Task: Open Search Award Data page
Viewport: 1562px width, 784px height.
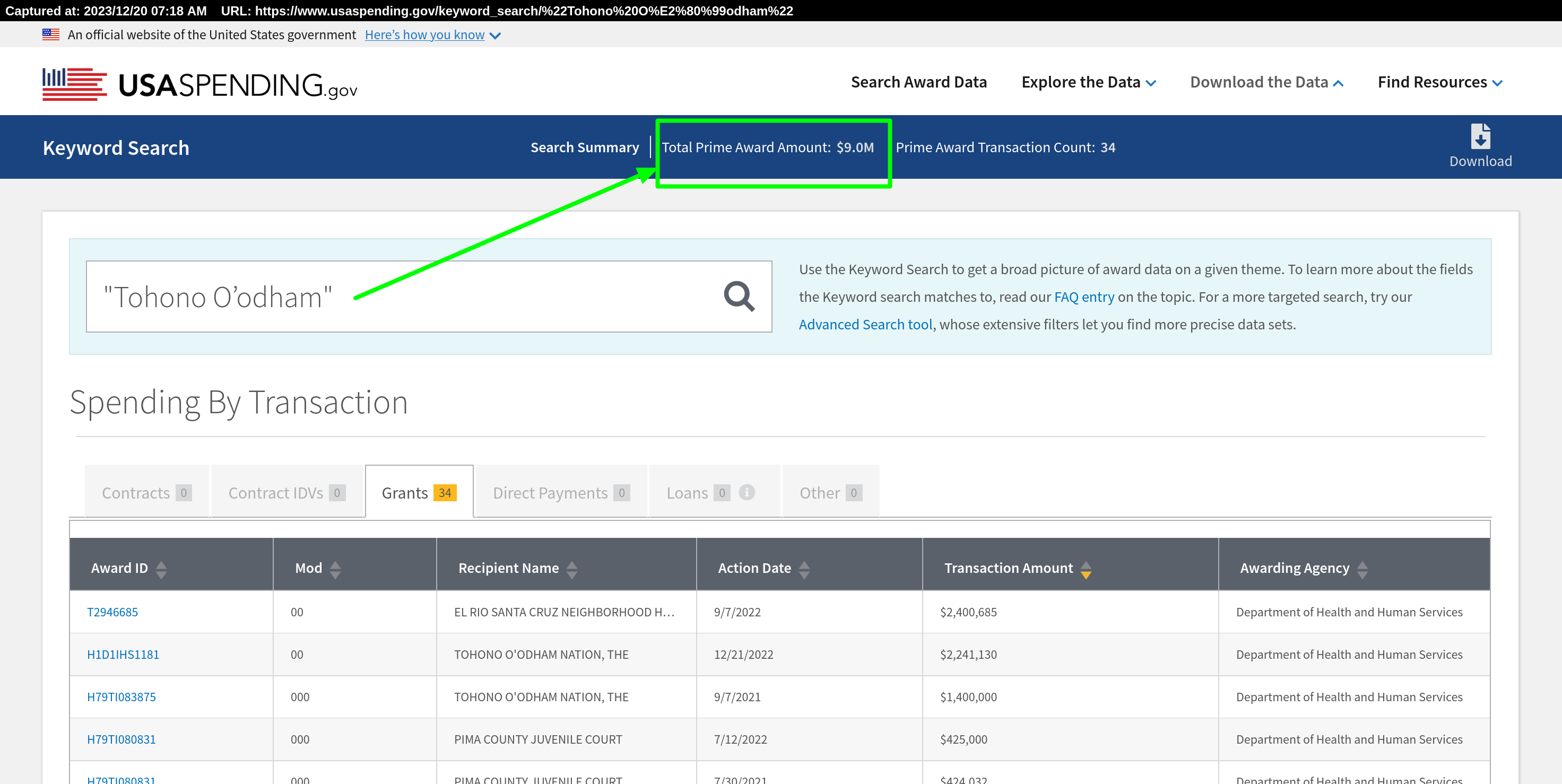Action: point(918,82)
